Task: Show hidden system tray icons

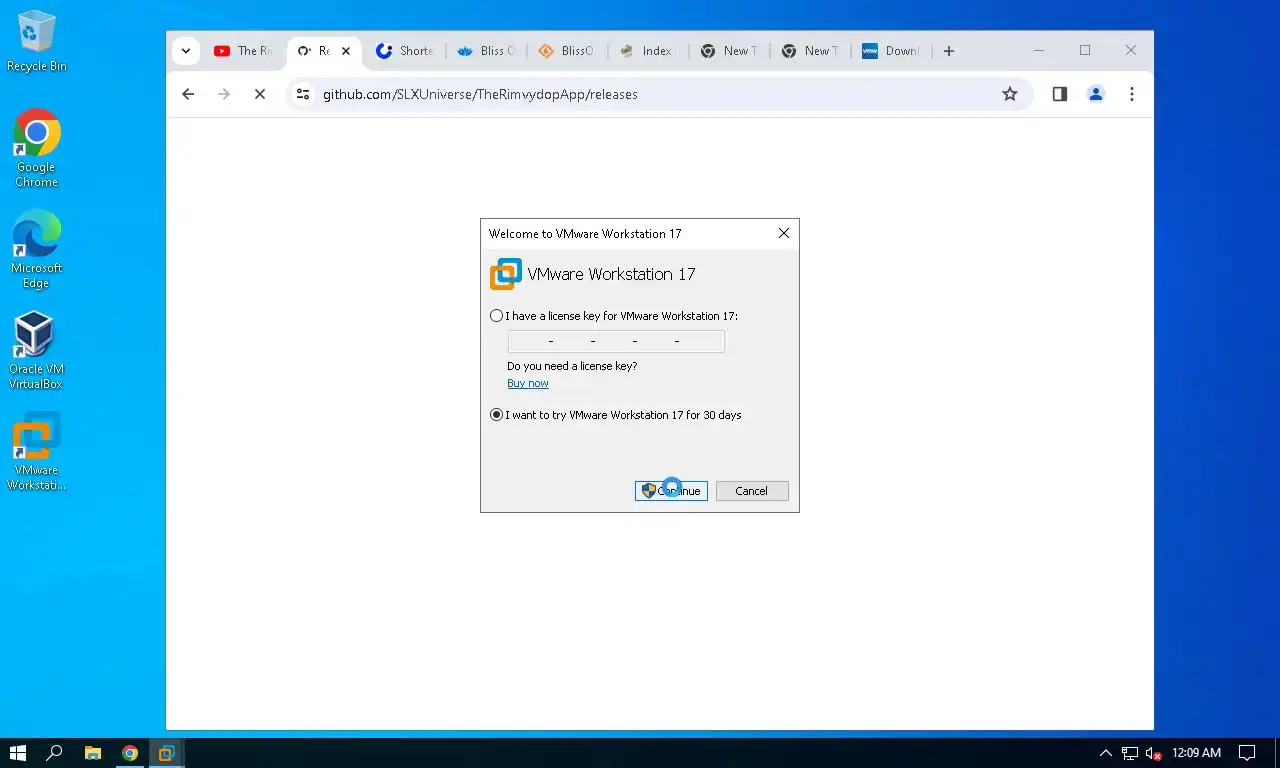Action: point(1105,753)
